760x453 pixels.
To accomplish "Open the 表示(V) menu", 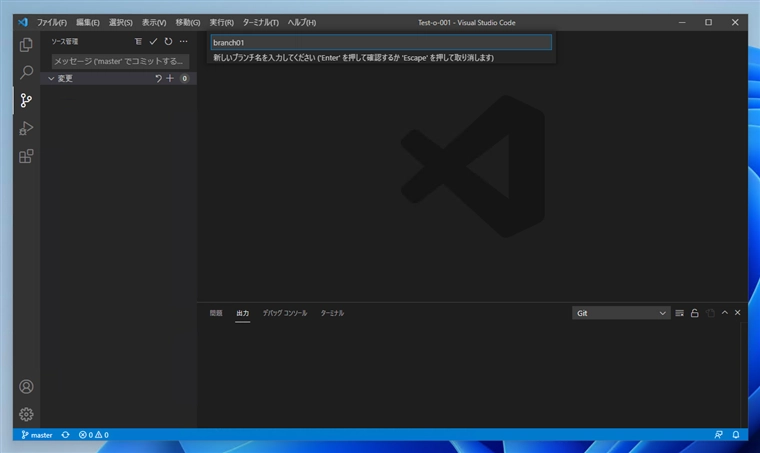I will click(x=154, y=23).
